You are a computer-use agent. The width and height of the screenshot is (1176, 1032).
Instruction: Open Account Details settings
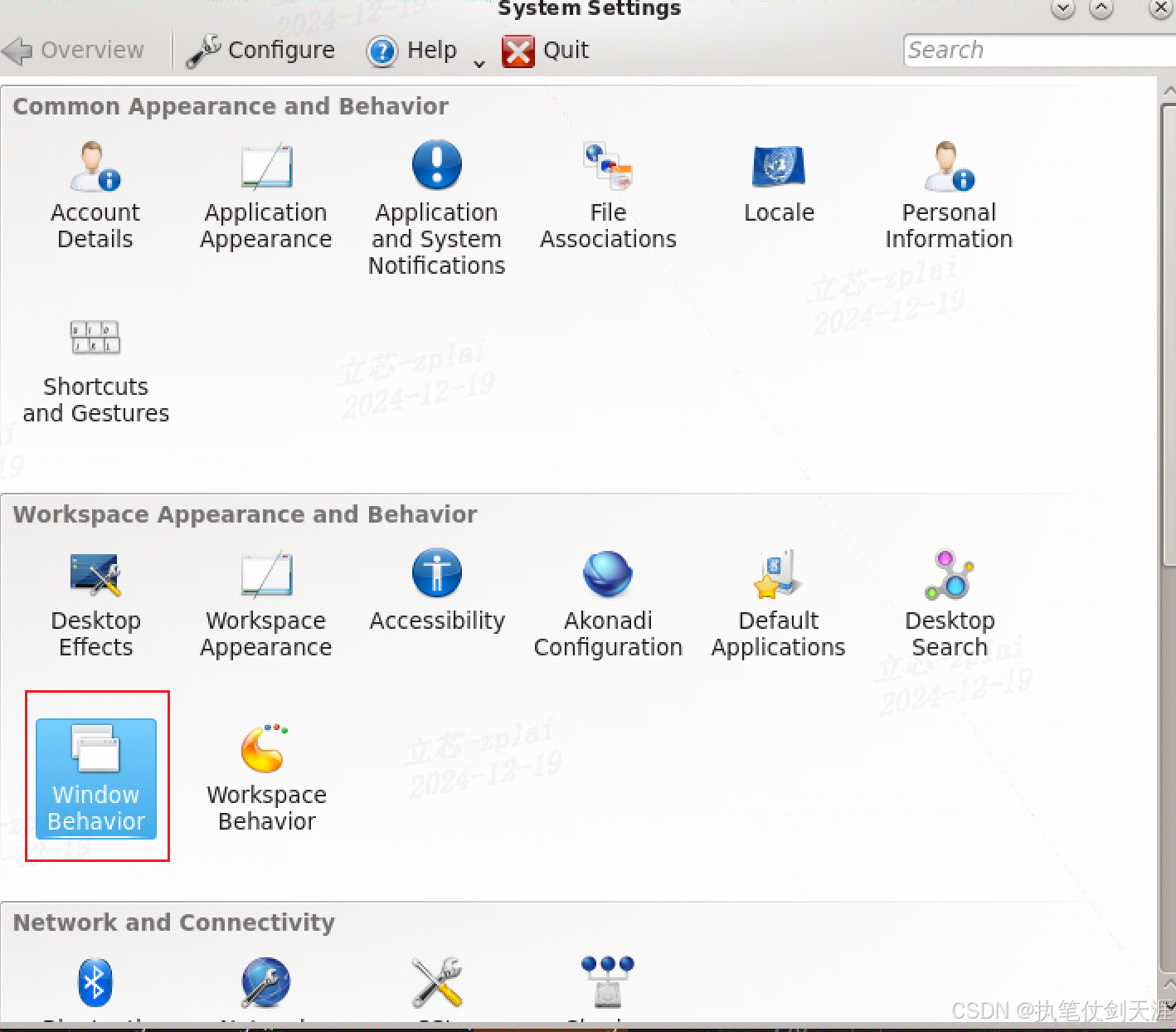95,196
